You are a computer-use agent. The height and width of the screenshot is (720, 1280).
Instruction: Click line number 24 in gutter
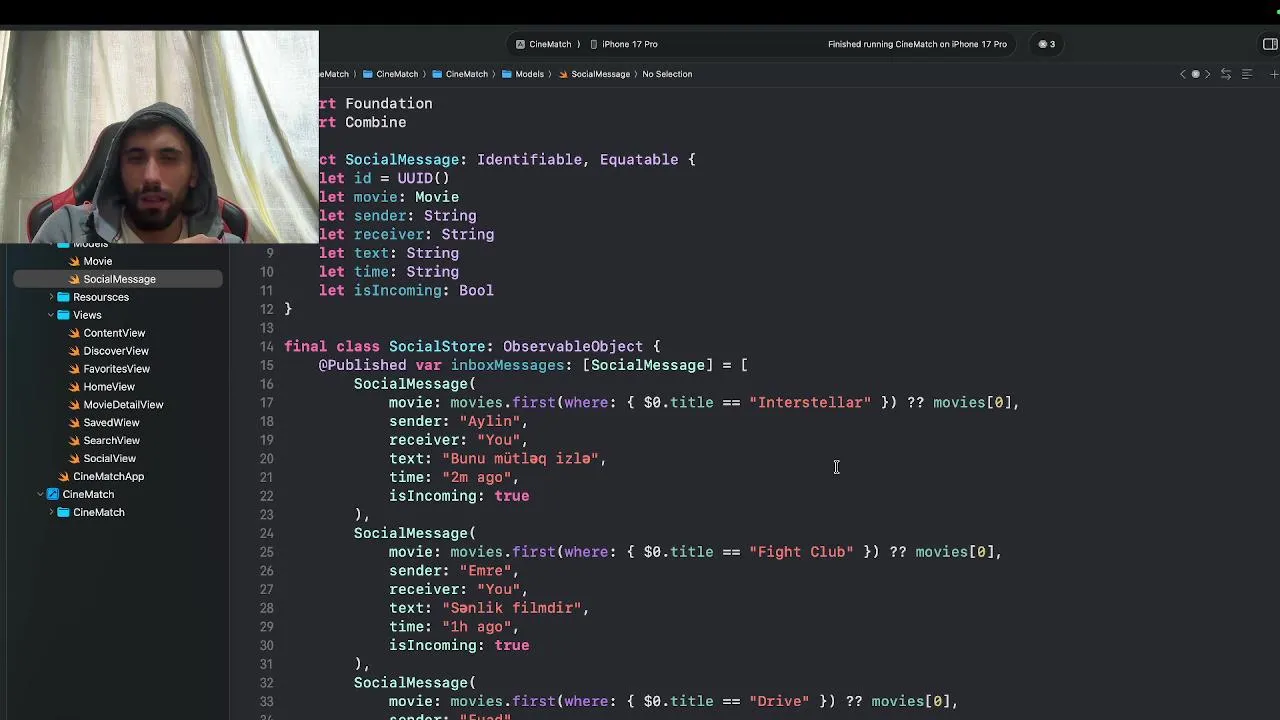[x=267, y=533]
